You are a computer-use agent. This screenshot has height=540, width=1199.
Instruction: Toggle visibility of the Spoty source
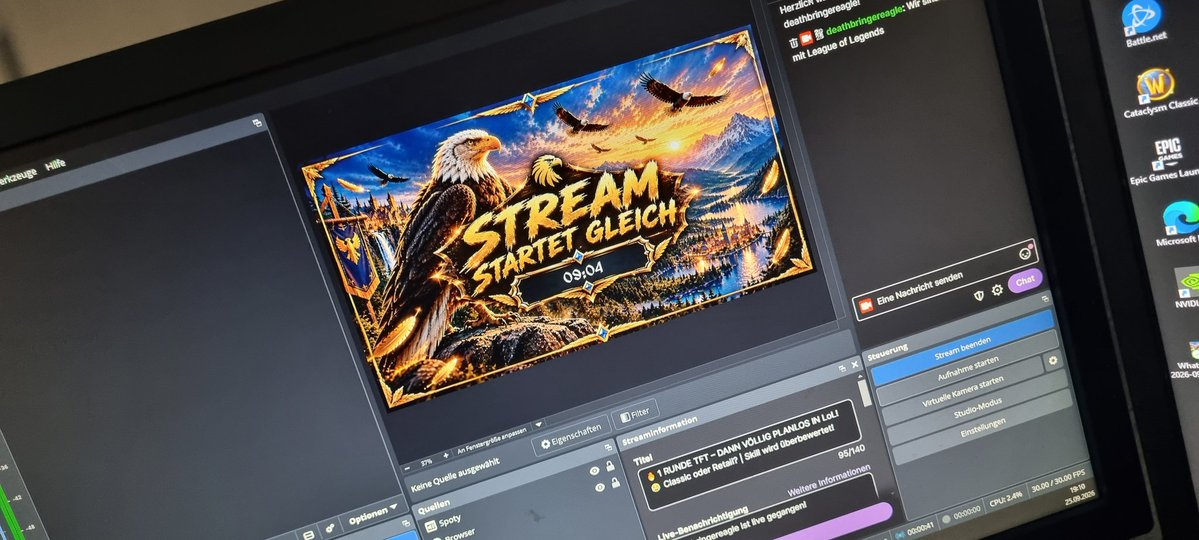(594, 470)
